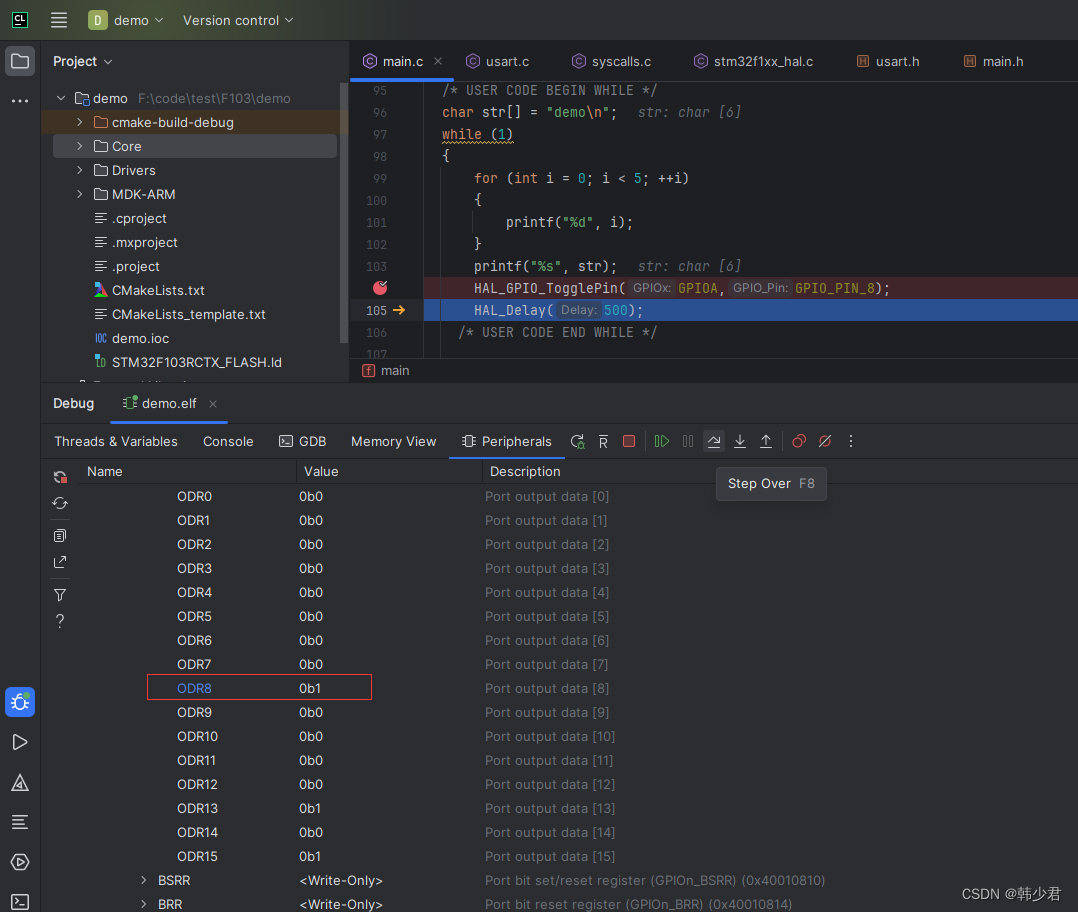
Task: Stop the debug session
Action: click(x=629, y=441)
